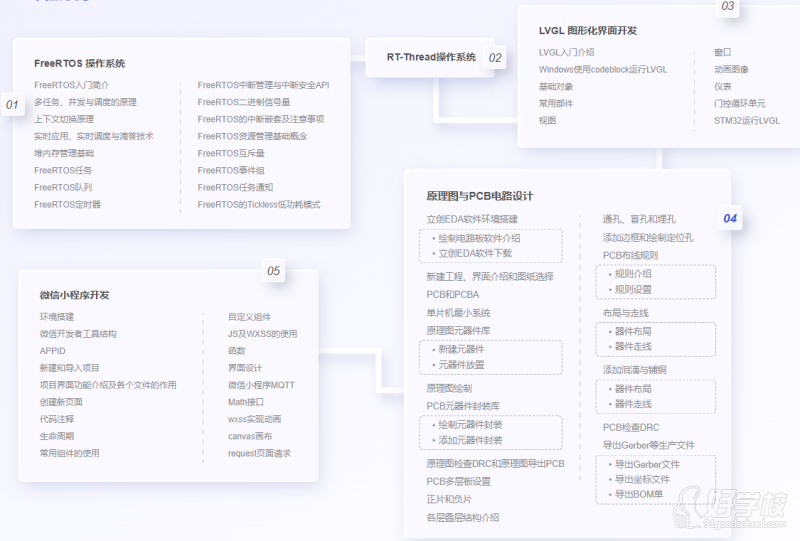Select the STM32运行LVGL entry
This screenshot has height=541, width=800.
746,120
